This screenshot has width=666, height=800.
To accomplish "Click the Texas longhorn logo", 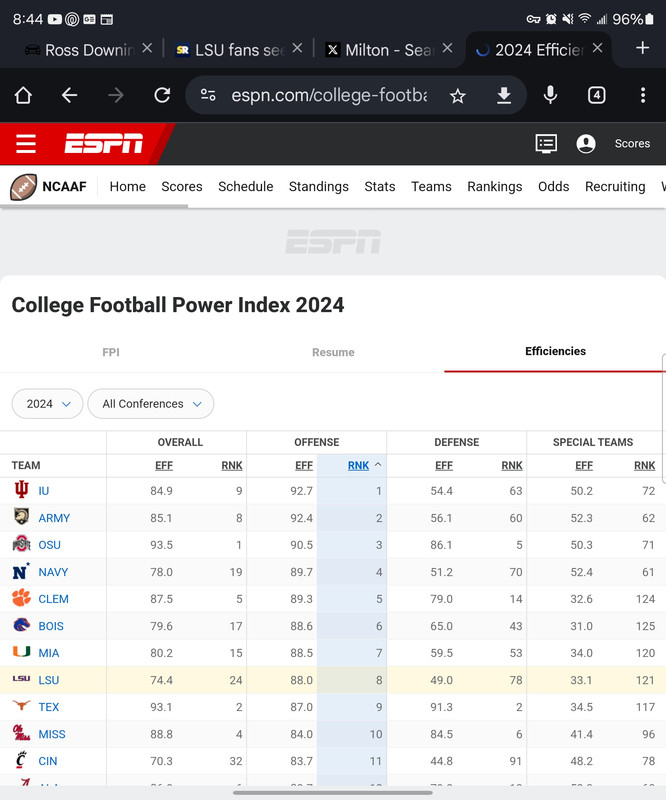I will tap(21, 706).
